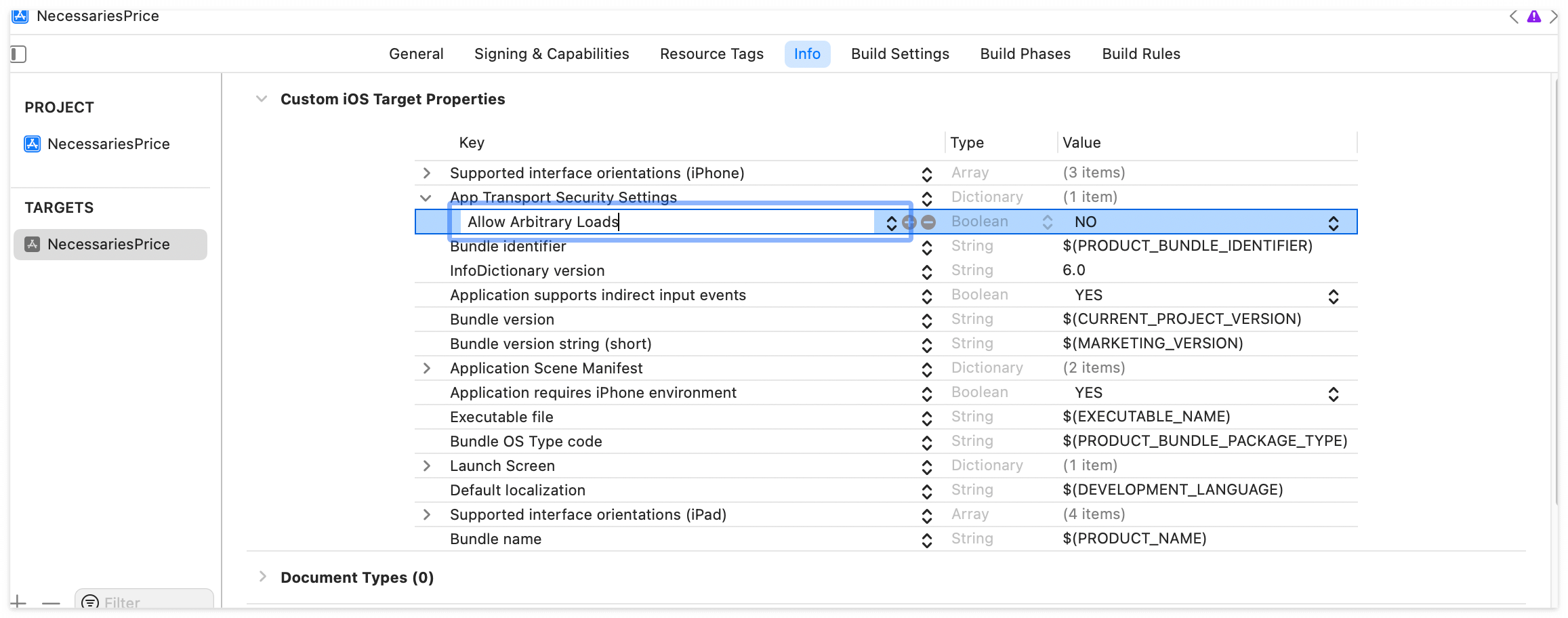Click the Allow Arbitrary Loads key text field
1568x618 pixels.
coord(667,222)
